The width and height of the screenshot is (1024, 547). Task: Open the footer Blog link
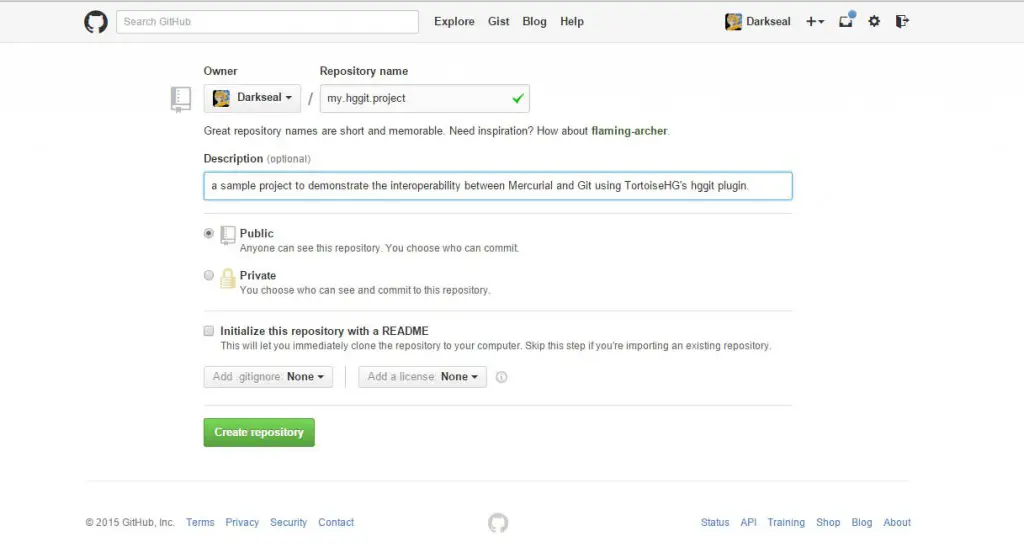[x=861, y=522]
